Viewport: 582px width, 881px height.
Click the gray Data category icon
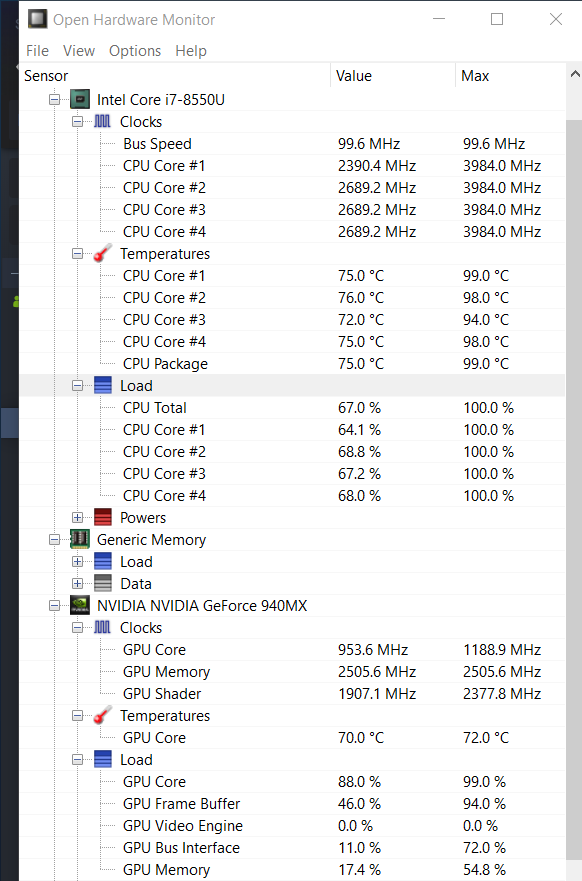click(x=103, y=584)
